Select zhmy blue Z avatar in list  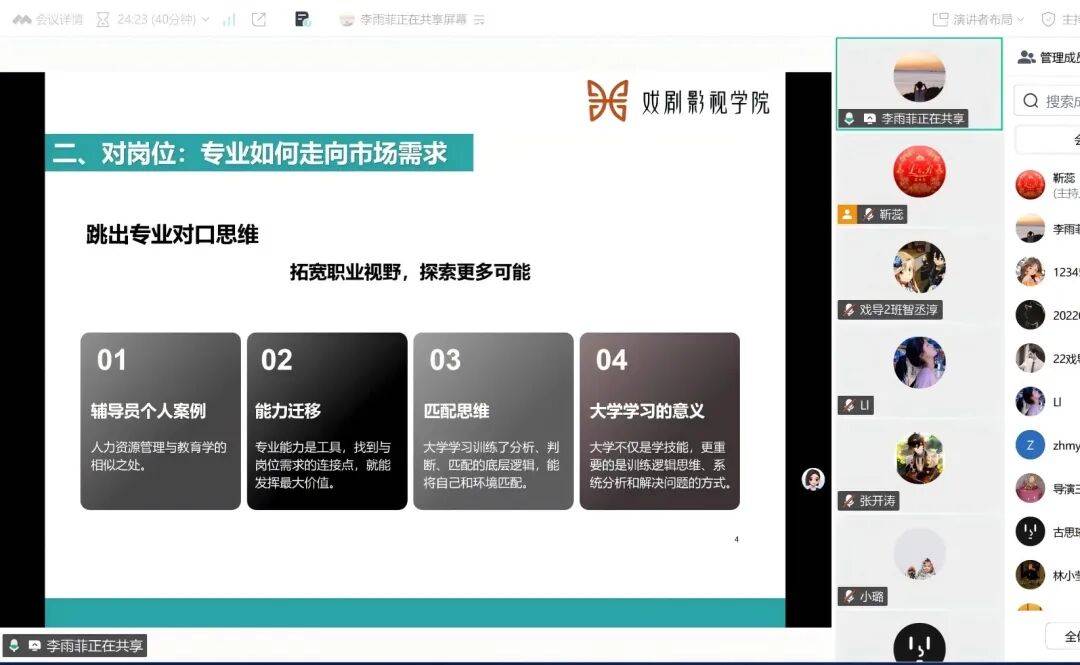pyautogui.click(x=1030, y=445)
